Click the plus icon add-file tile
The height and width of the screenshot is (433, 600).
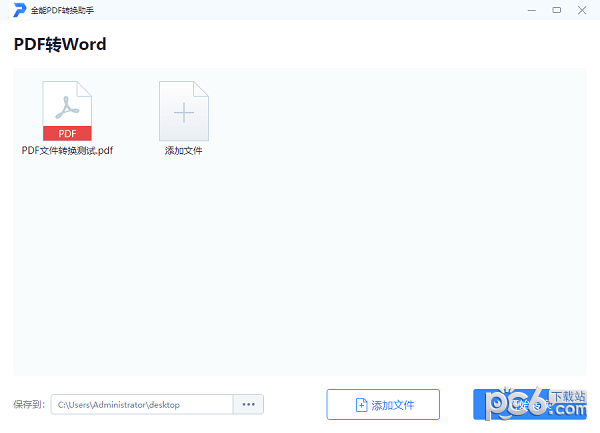click(184, 111)
